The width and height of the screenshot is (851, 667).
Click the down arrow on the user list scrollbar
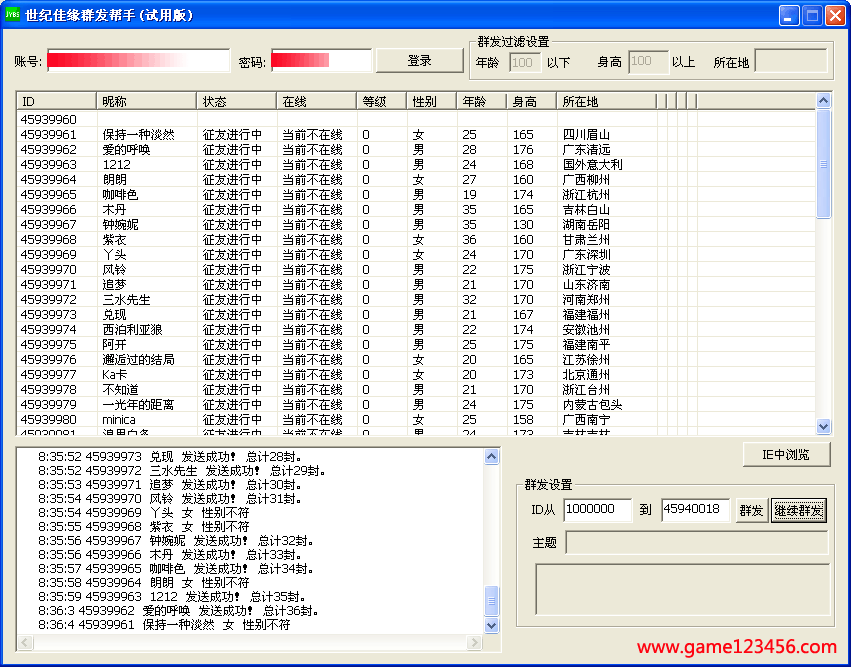[x=823, y=426]
